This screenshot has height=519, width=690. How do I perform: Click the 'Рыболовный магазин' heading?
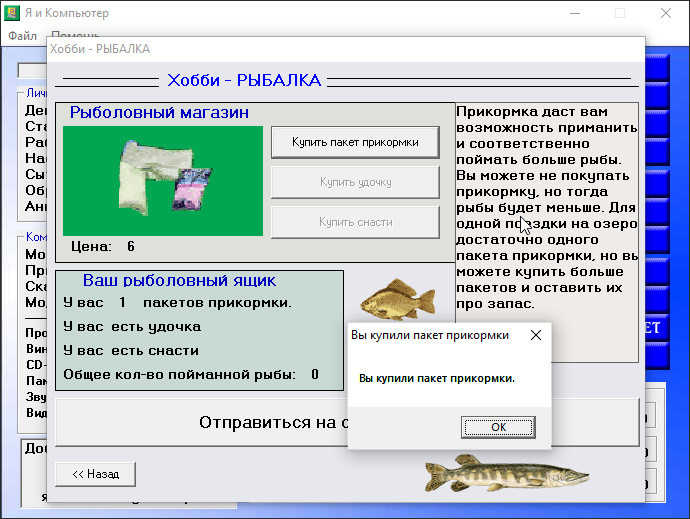click(x=159, y=113)
